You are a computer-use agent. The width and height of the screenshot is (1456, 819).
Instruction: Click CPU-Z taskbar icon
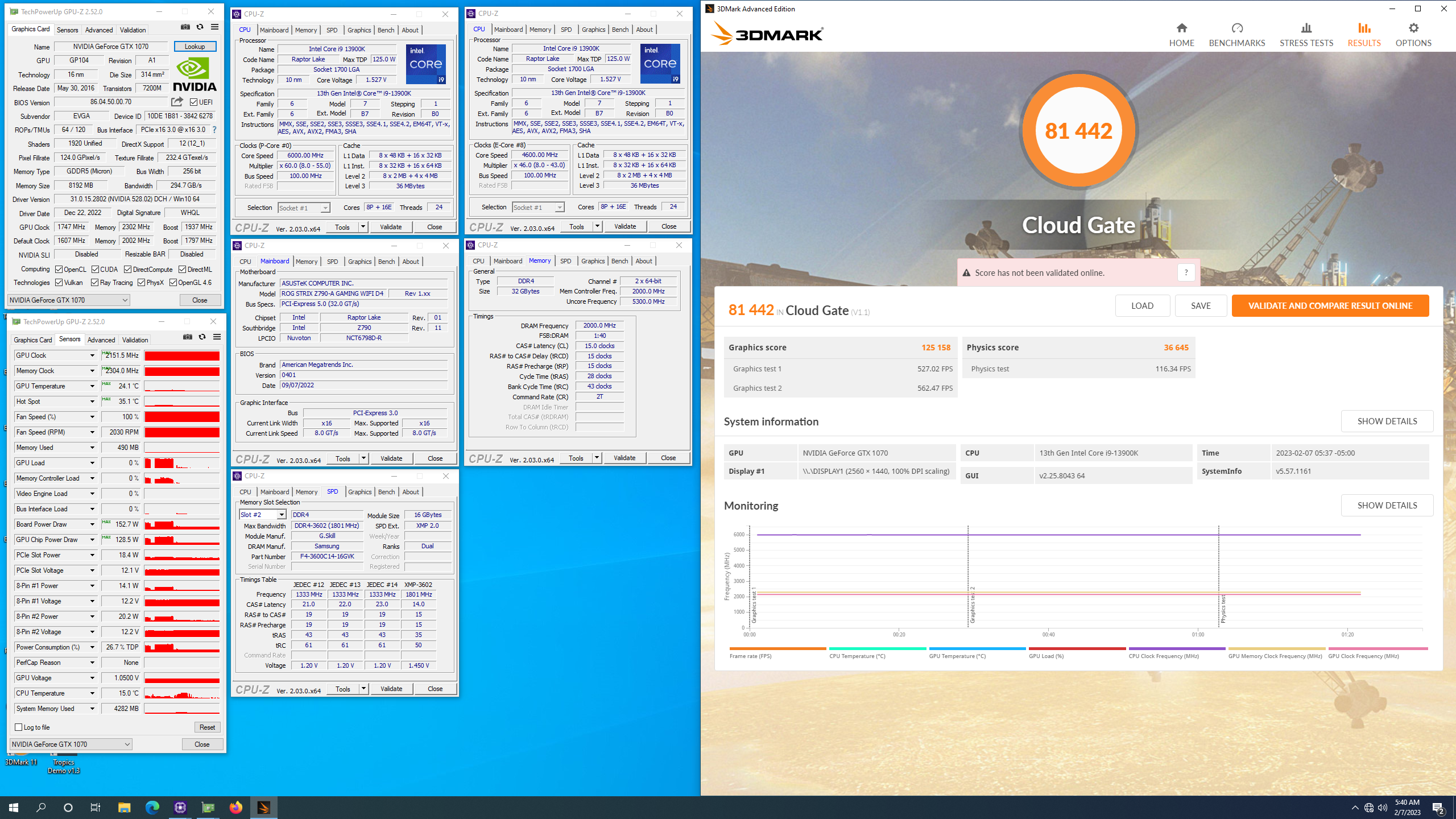click(x=180, y=807)
